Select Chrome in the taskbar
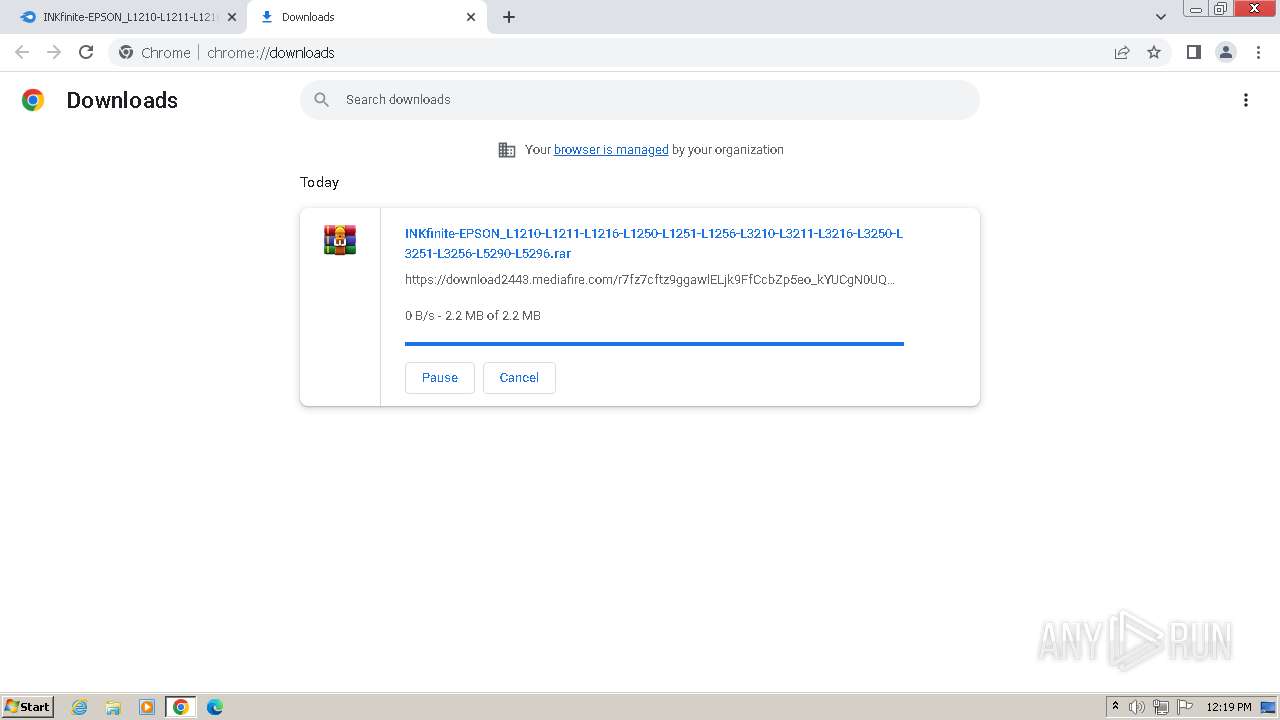 tap(181, 707)
